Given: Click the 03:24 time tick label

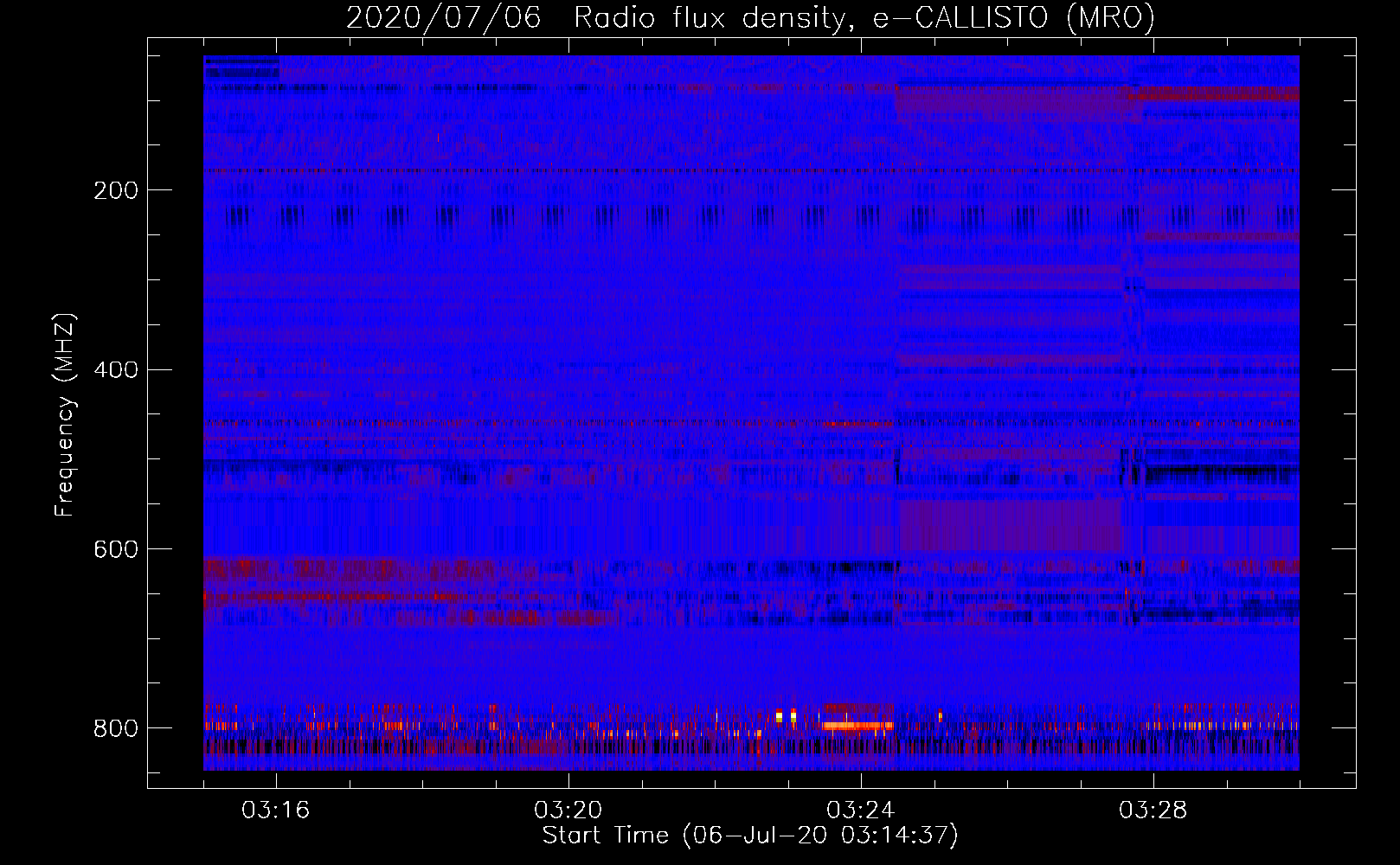Looking at the screenshot, I should tap(861, 811).
